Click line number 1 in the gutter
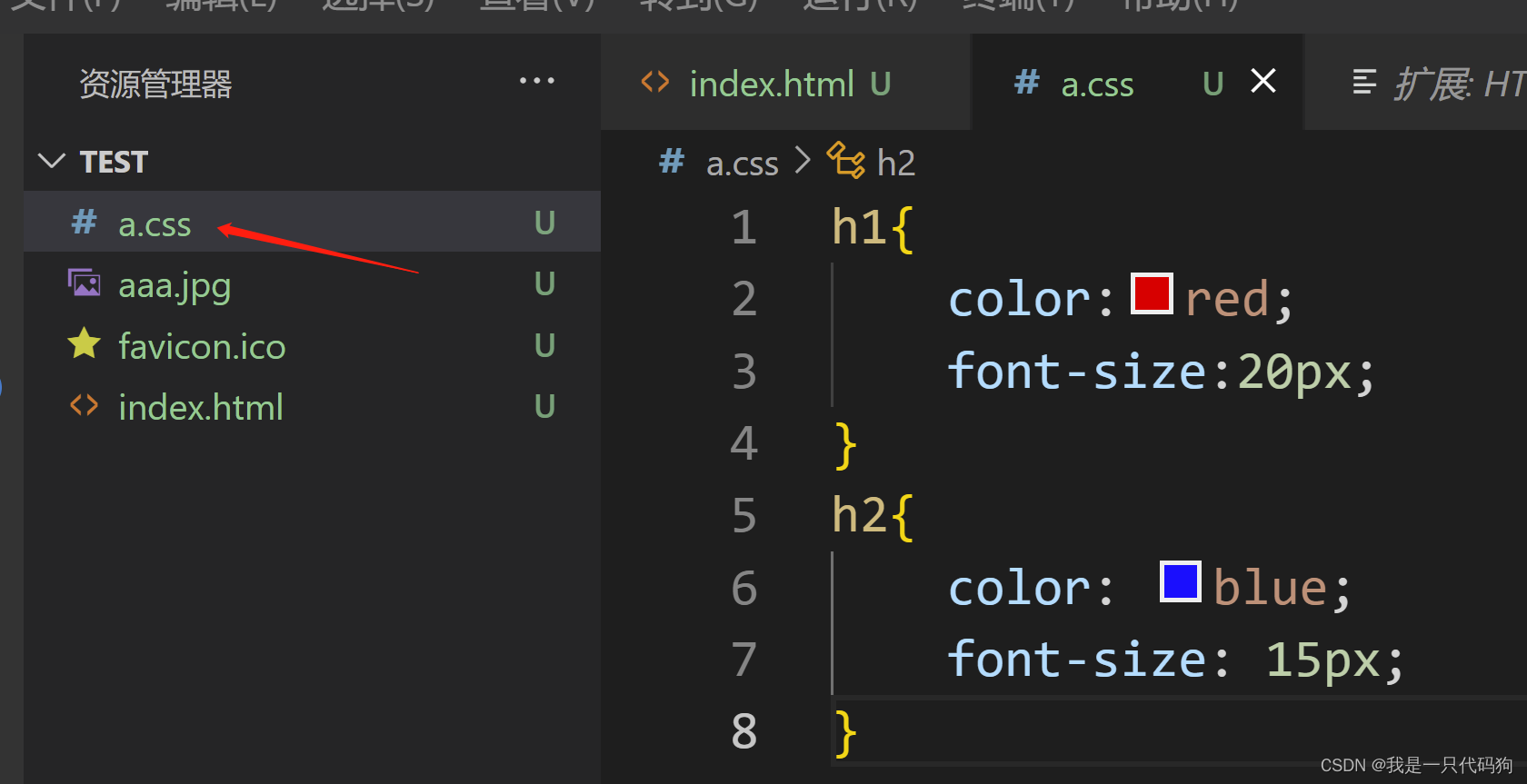The width and height of the screenshot is (1527, 784). pyautogui.click(x=744, y=227)
